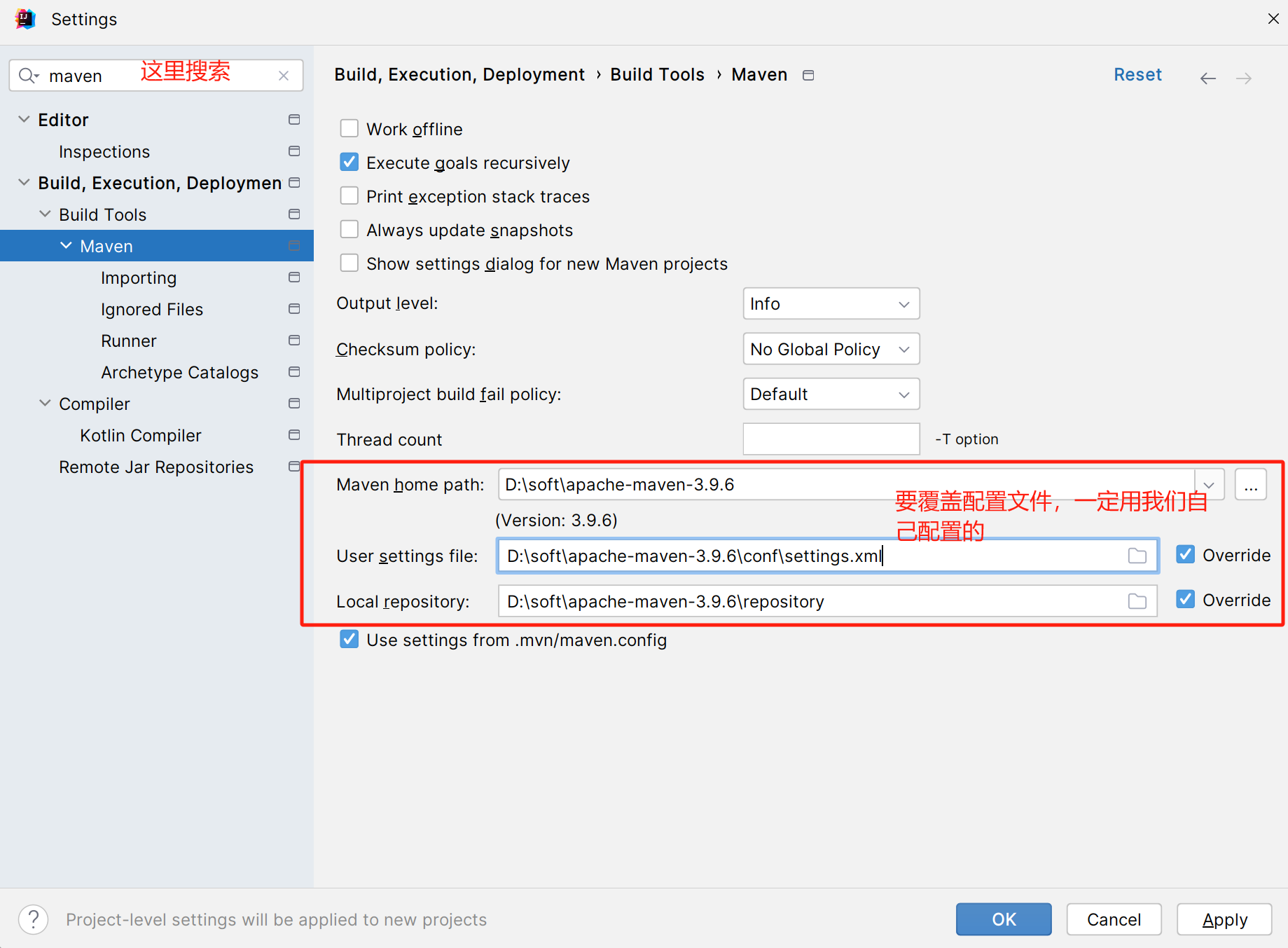The width and height of the screenshot is (1288, 948).
Task: Browse folder for User settings file
Action: pos(1137,556)
